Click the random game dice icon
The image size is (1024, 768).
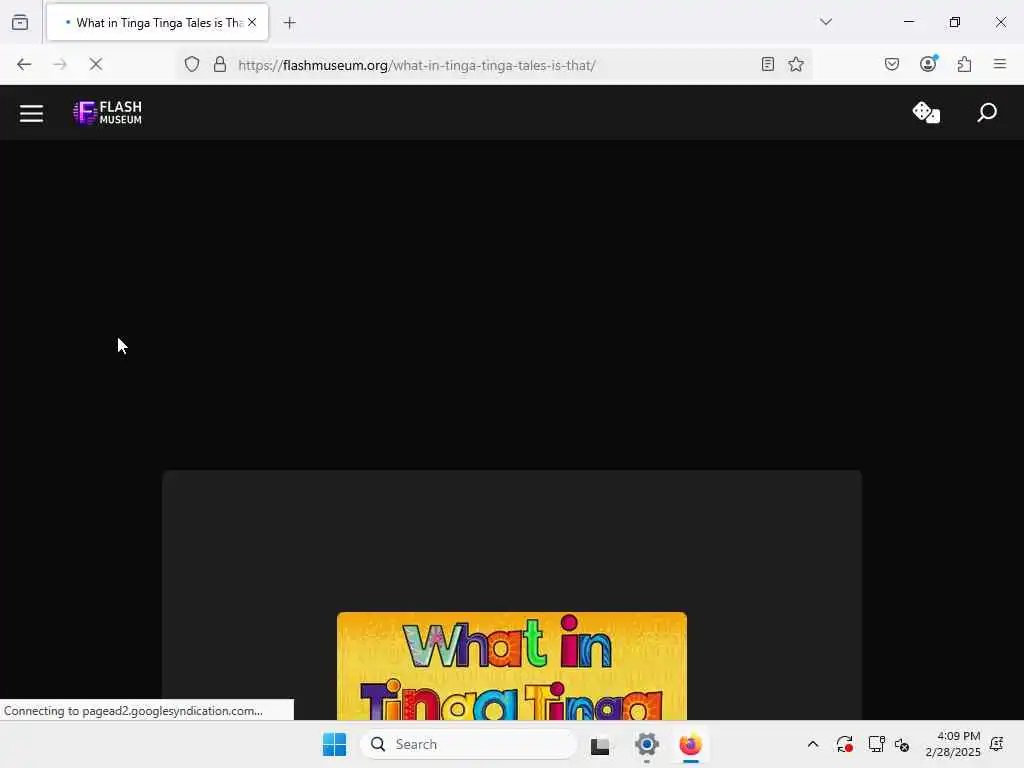(926, 112)
